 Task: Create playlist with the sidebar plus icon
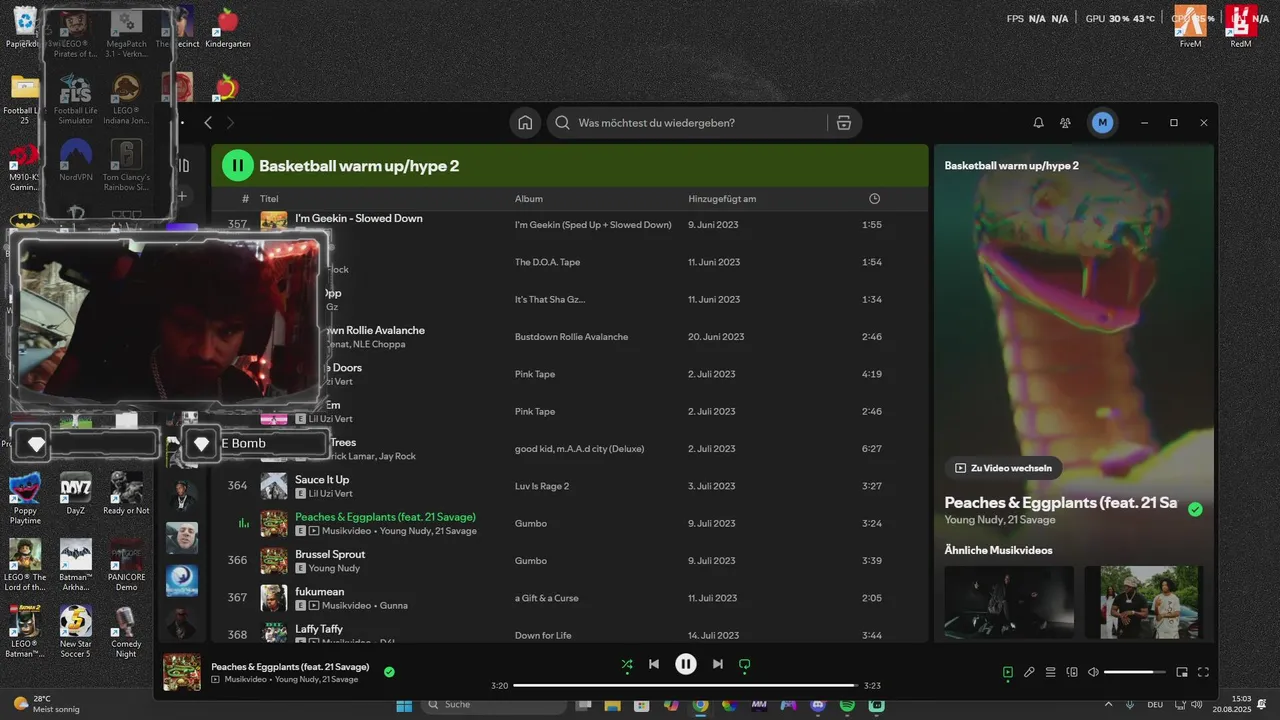183,197
